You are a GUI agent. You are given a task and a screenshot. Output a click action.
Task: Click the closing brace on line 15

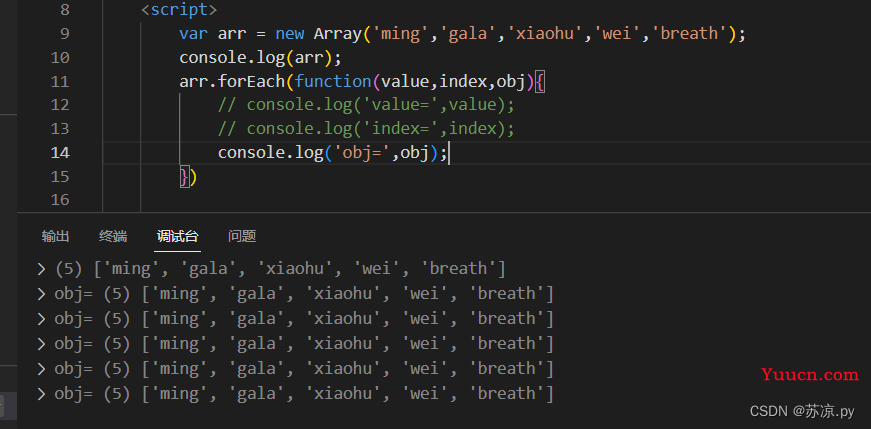184,177
